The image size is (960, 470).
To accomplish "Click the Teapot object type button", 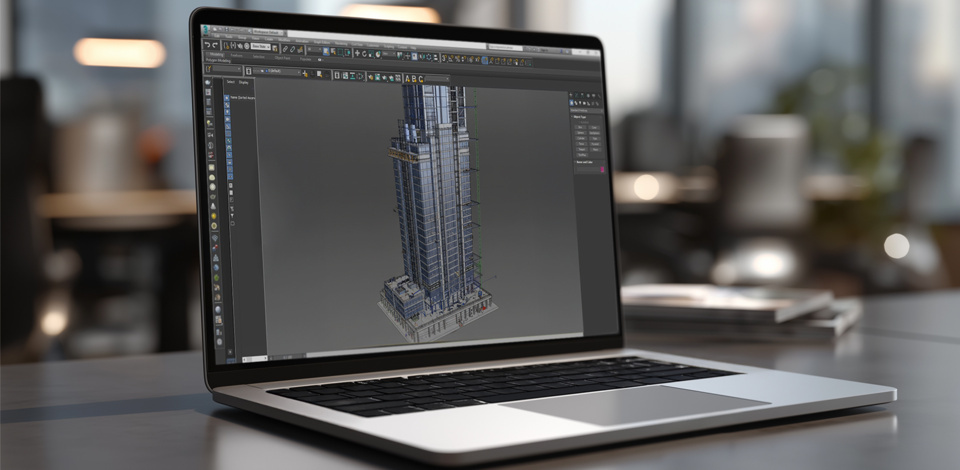I will (x=582, y=149).
